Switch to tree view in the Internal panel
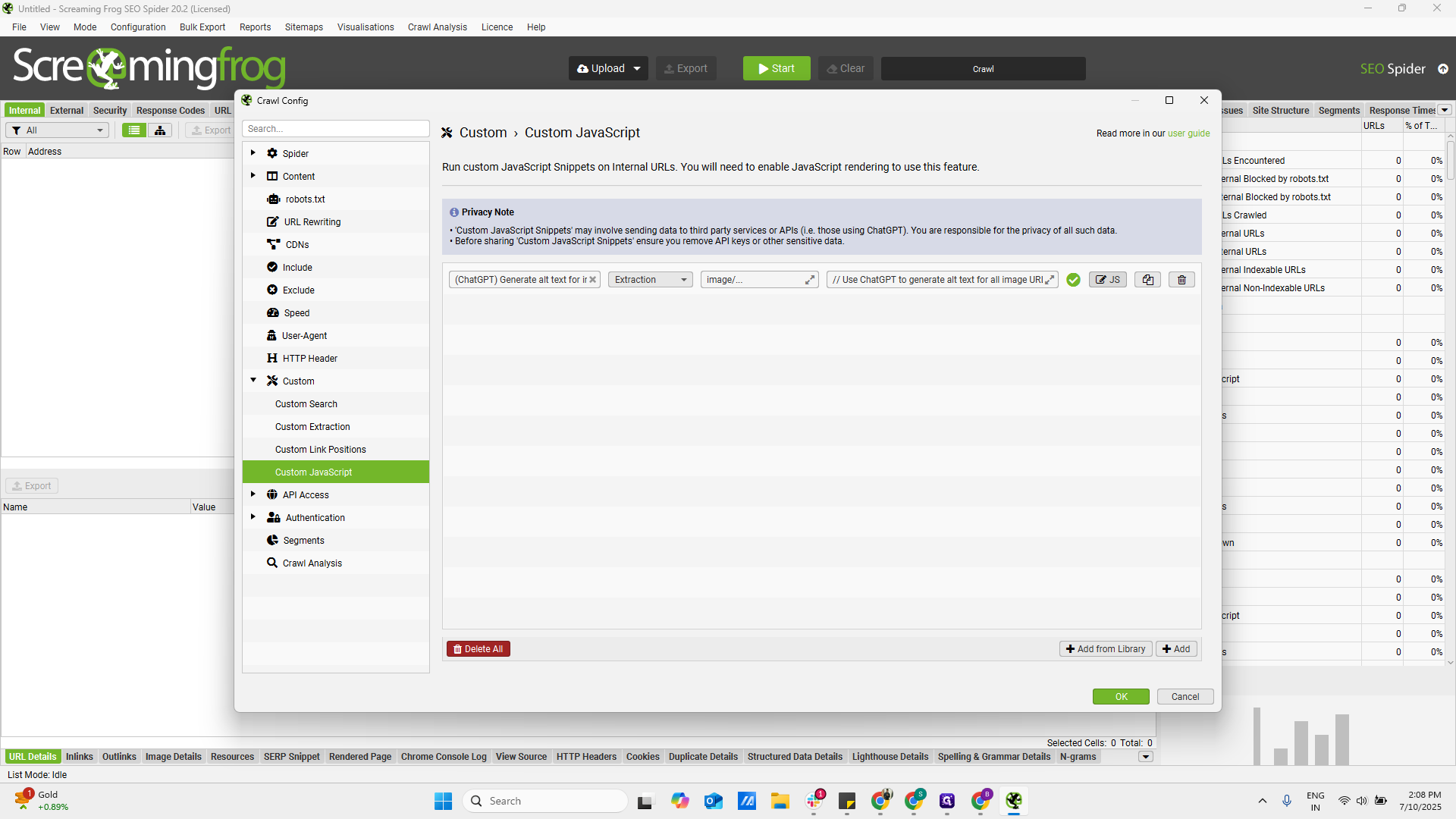 point(159,130)
